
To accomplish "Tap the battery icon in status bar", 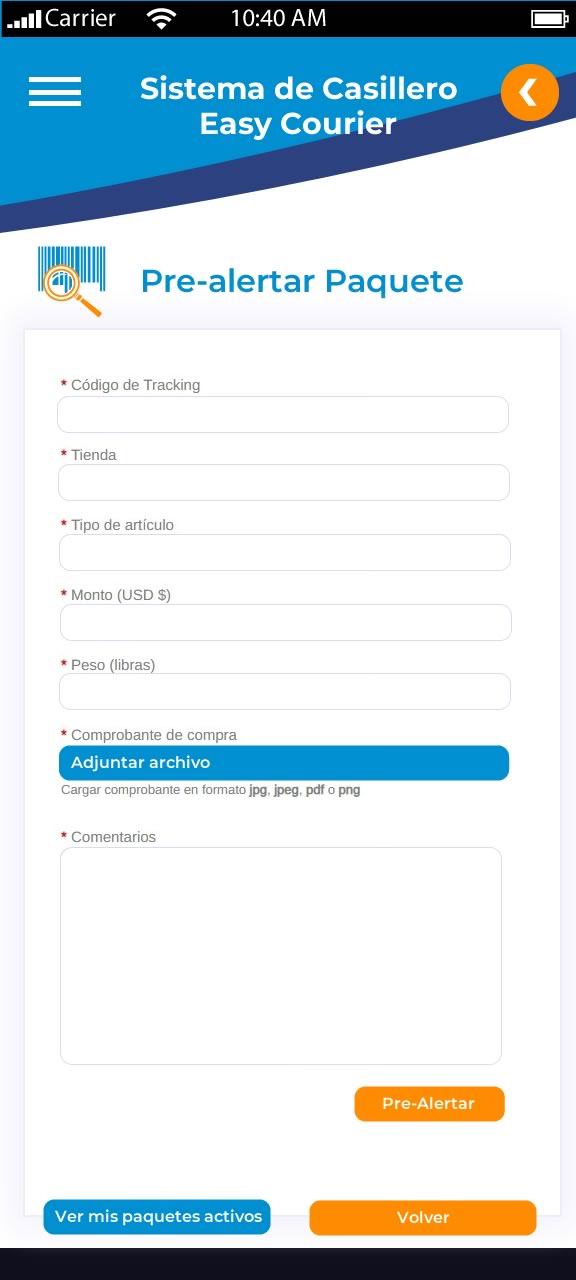I will 549,18.
